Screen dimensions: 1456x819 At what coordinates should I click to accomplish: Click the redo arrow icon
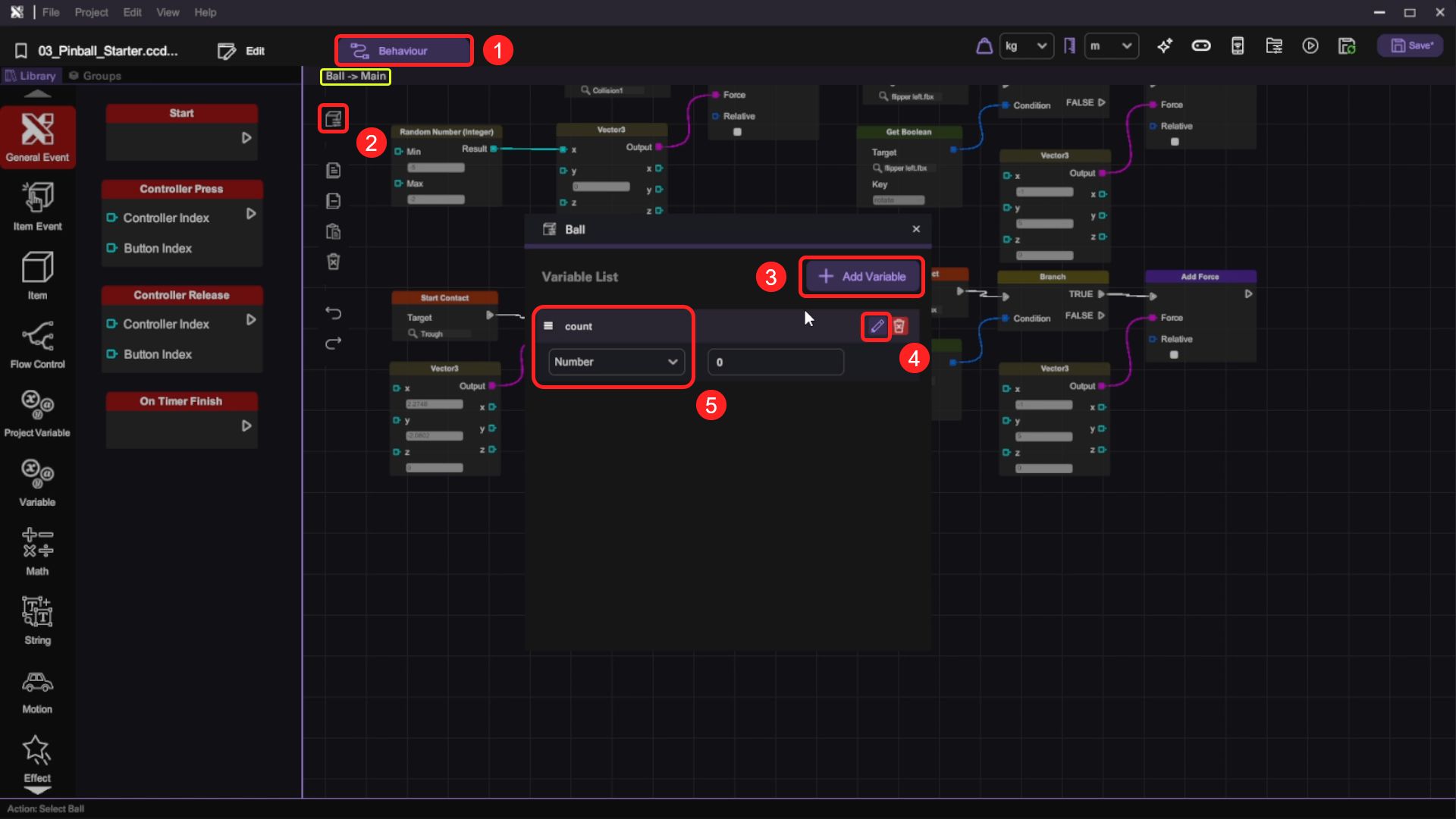pos(333,344)
